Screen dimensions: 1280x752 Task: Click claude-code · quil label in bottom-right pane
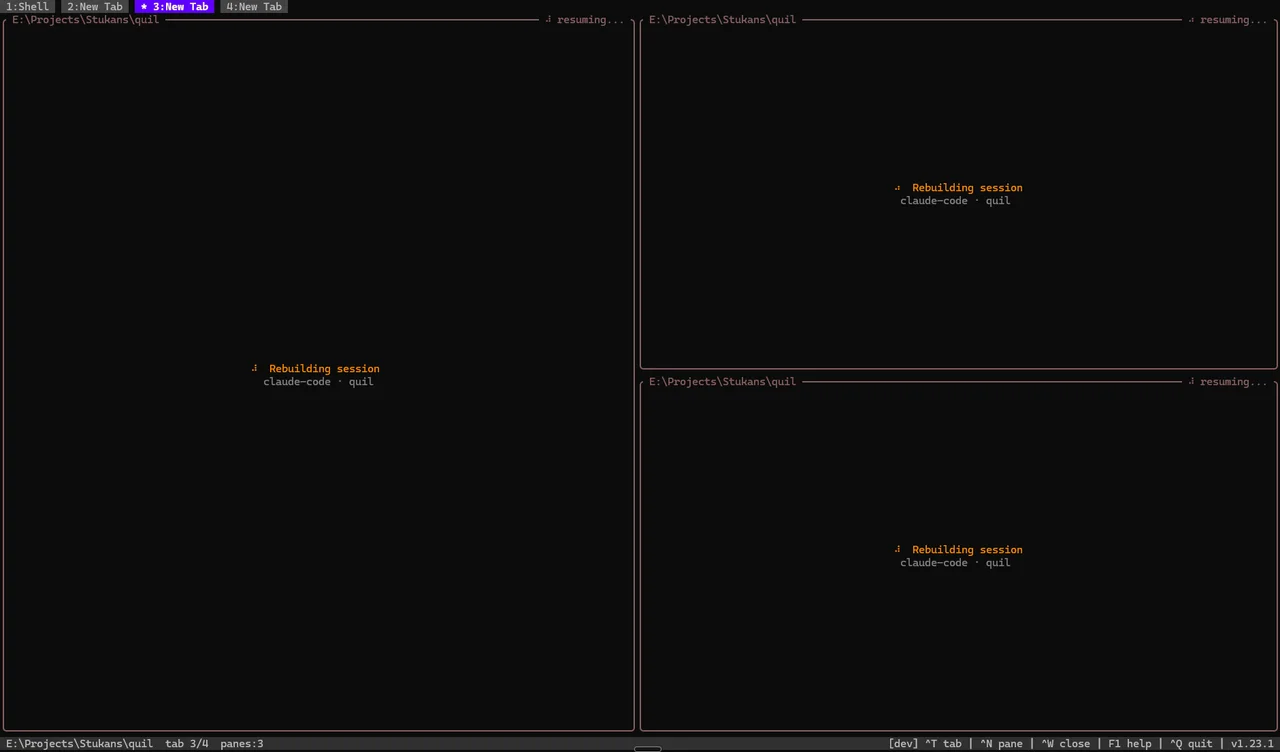955,563
